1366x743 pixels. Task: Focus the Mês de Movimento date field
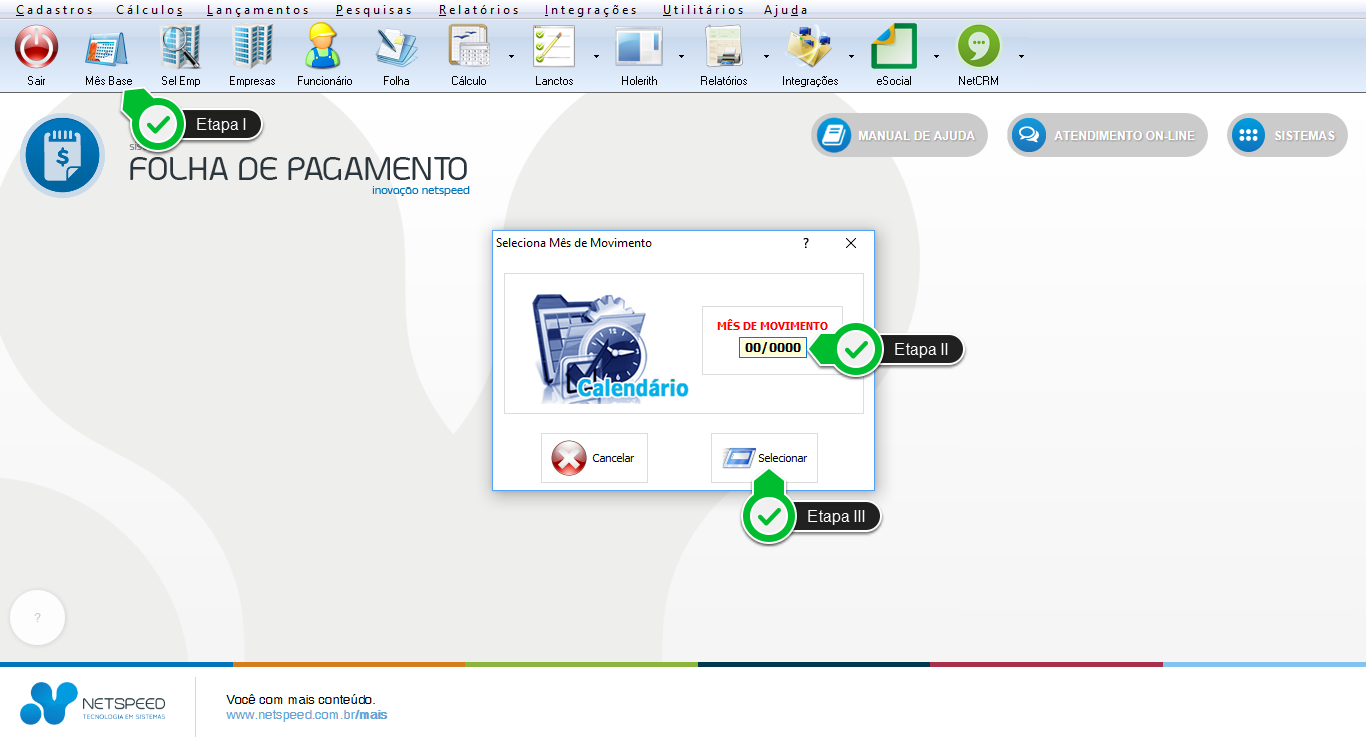(x=773, y=348)
